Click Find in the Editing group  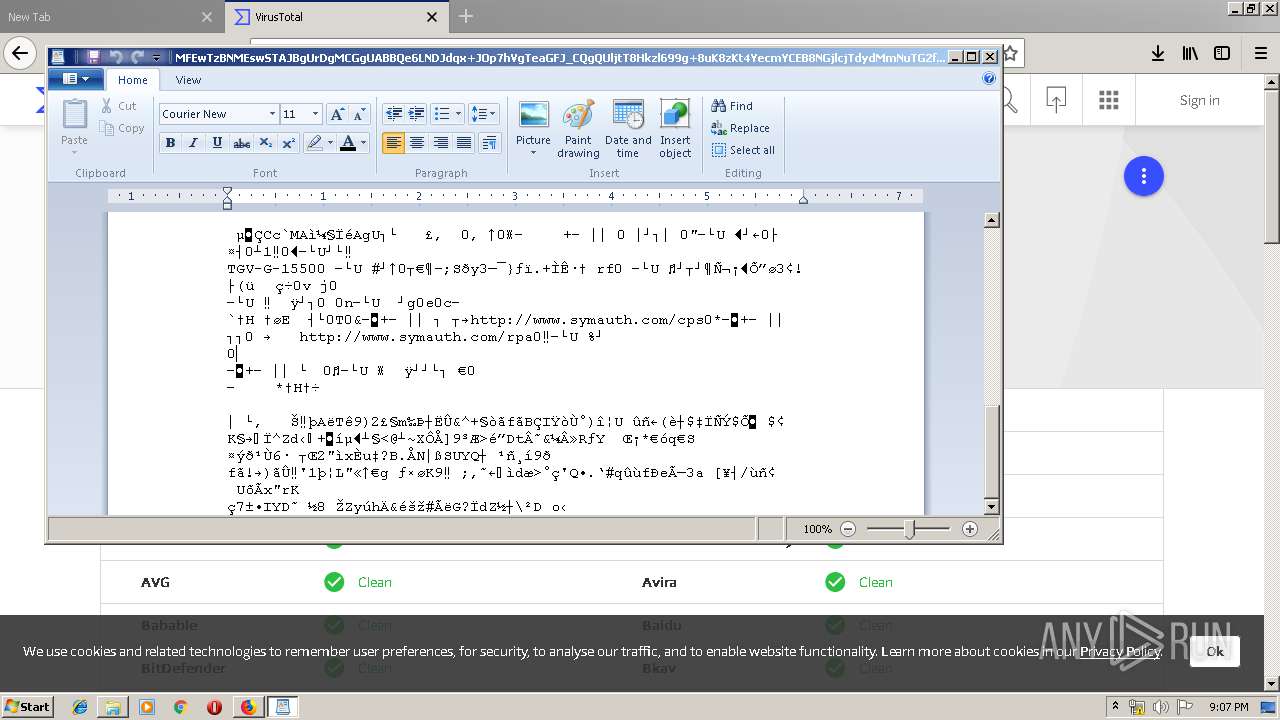pyautogui.click(x=732, y=105)
